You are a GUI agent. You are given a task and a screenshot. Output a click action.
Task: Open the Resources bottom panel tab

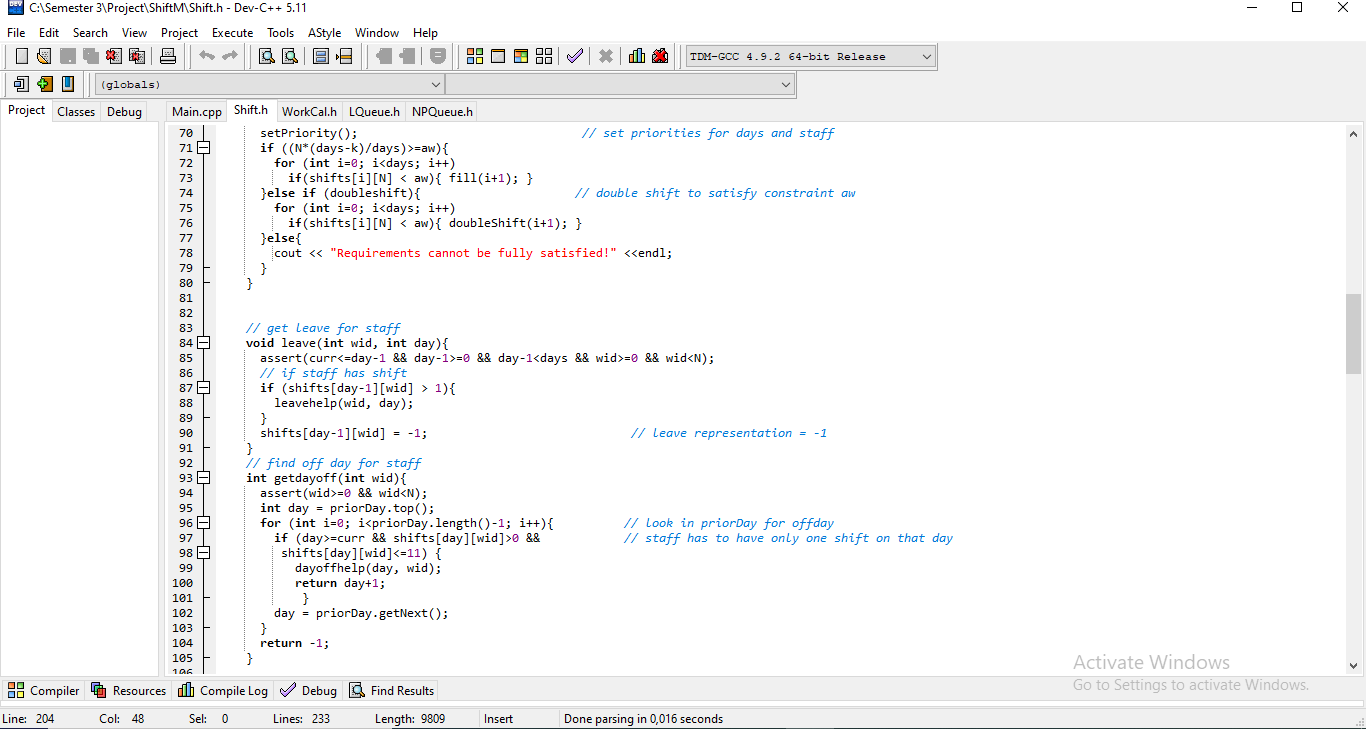[x=128, y=691]
